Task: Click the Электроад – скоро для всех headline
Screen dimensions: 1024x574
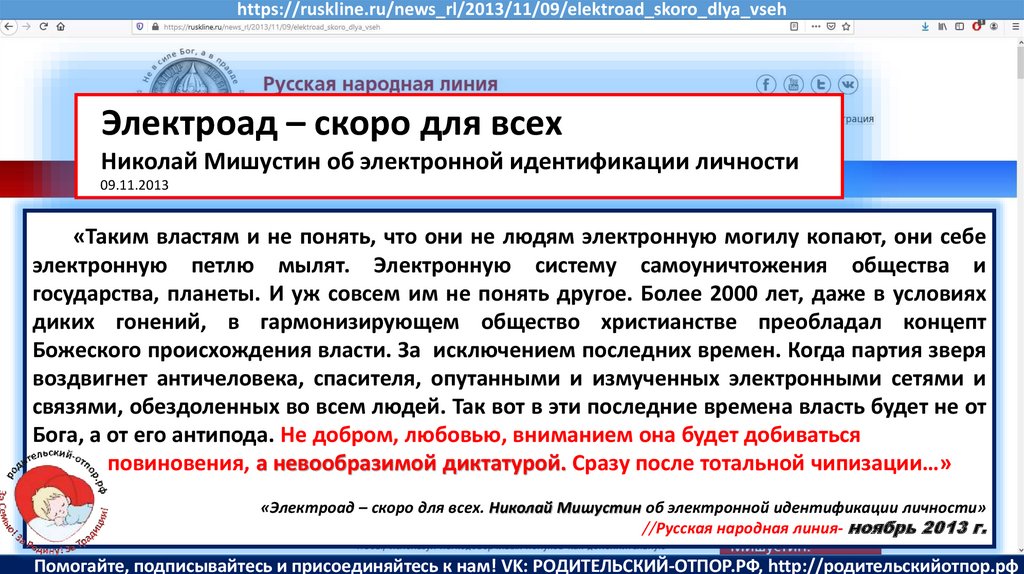Action: pos(331,123)
